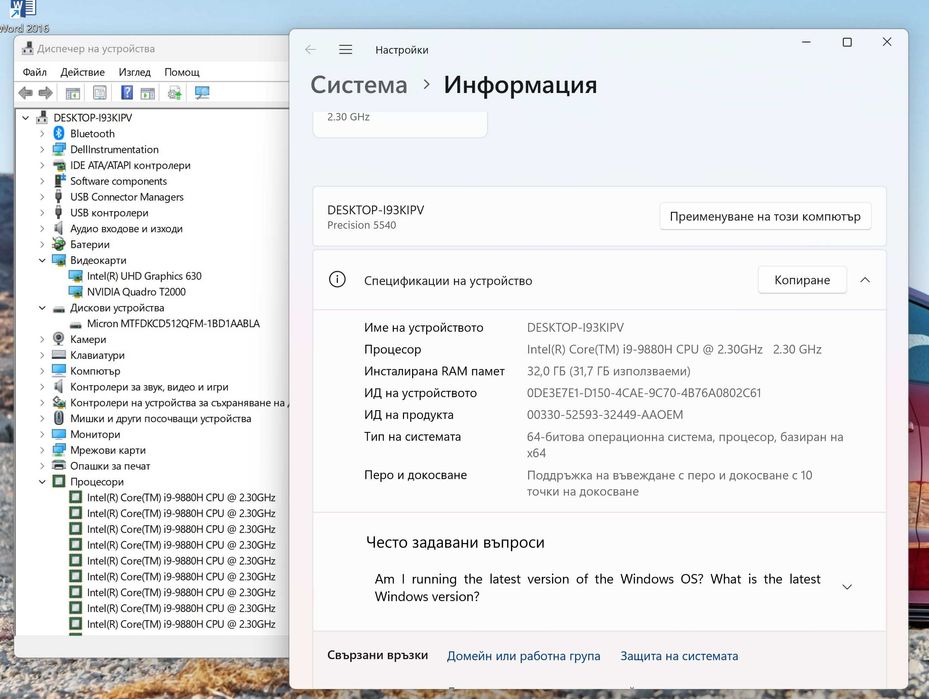Expand the Software components node arrow
This screenshot has height=699, width=929.
(x=42, y=181)
